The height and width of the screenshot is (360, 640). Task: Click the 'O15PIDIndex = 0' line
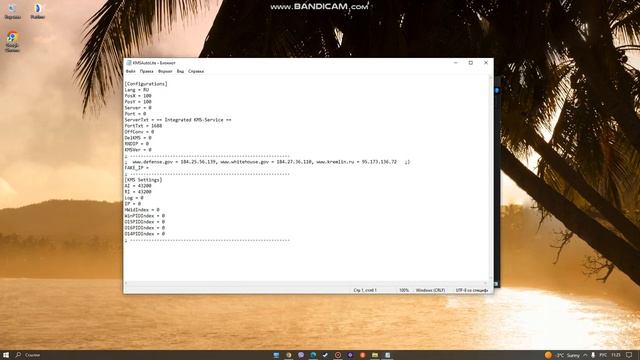pyautogui.click(x=144, y=222)
